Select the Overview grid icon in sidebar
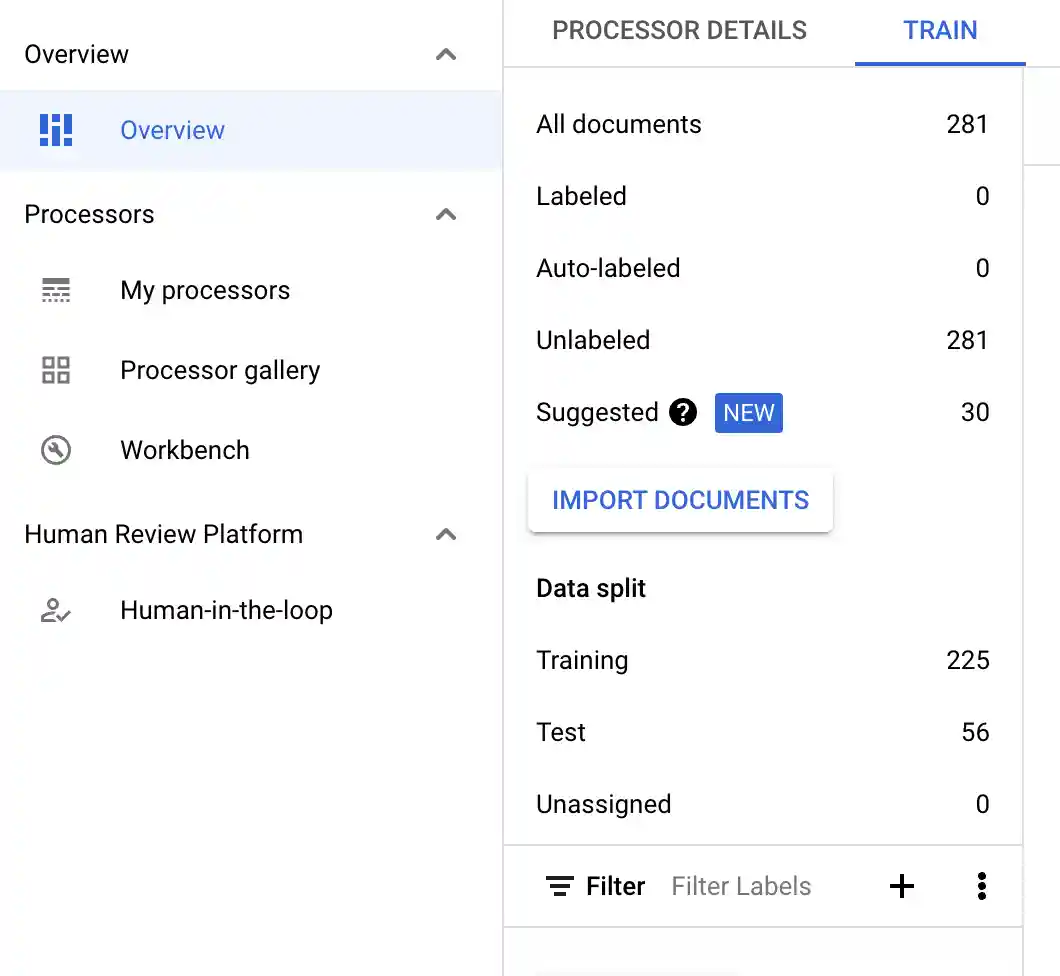 click(x=56, y=130)
